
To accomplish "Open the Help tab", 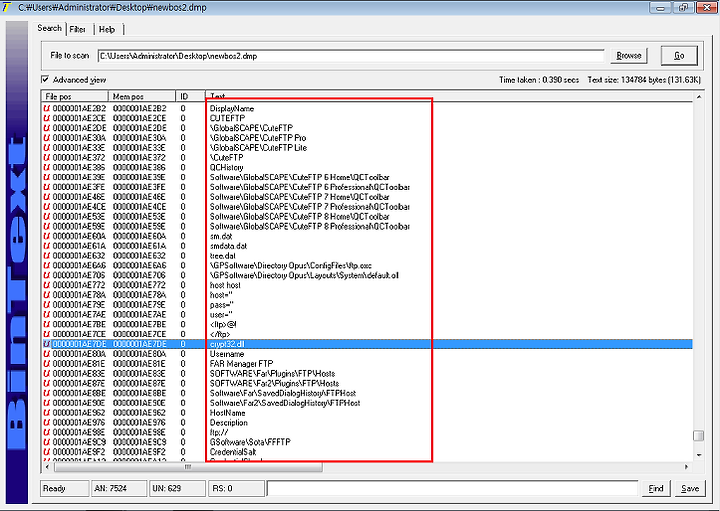I will coord(107,29).
